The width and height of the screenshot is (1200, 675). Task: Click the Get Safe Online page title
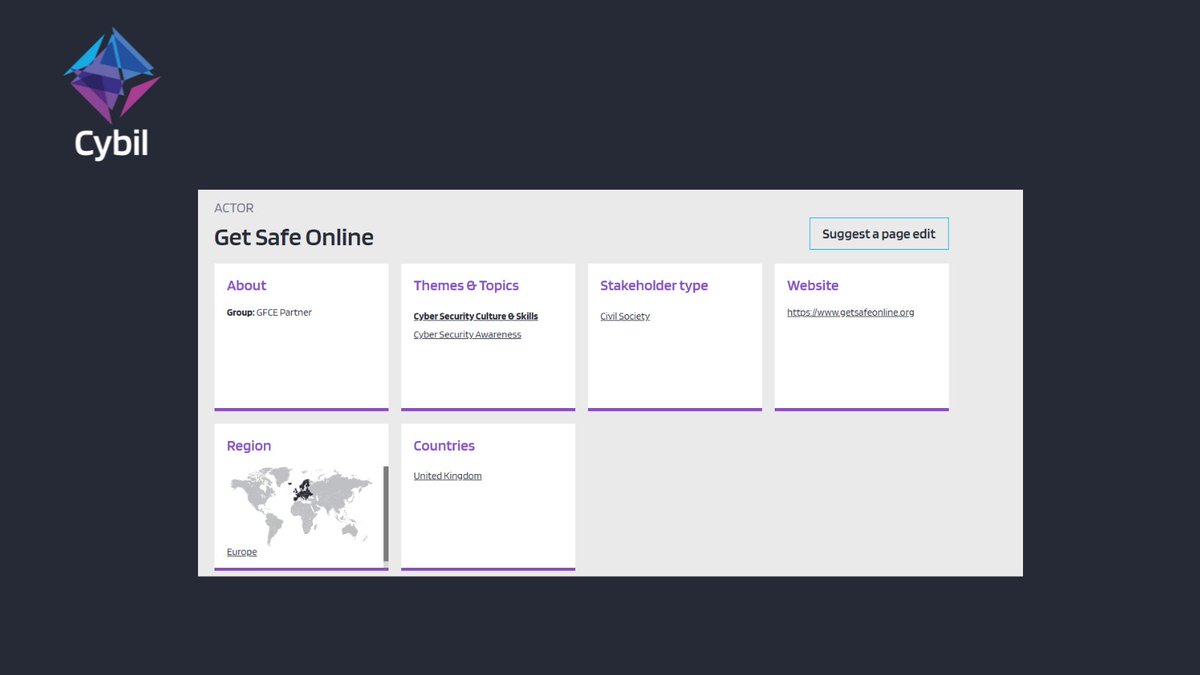pos(293,237)
